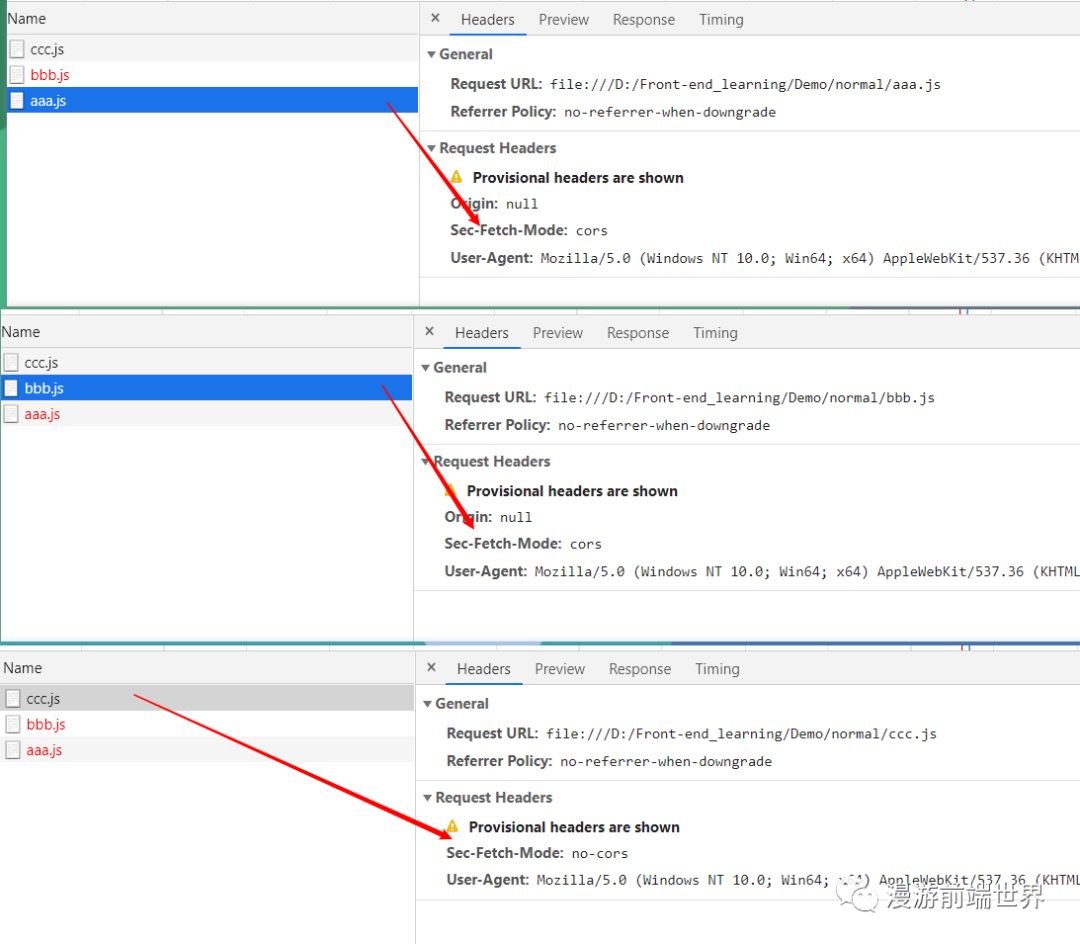Open the Timing tab for the ccc.js request
The width and height of the screenshot is (1080, 944).
tap(717, 669)
